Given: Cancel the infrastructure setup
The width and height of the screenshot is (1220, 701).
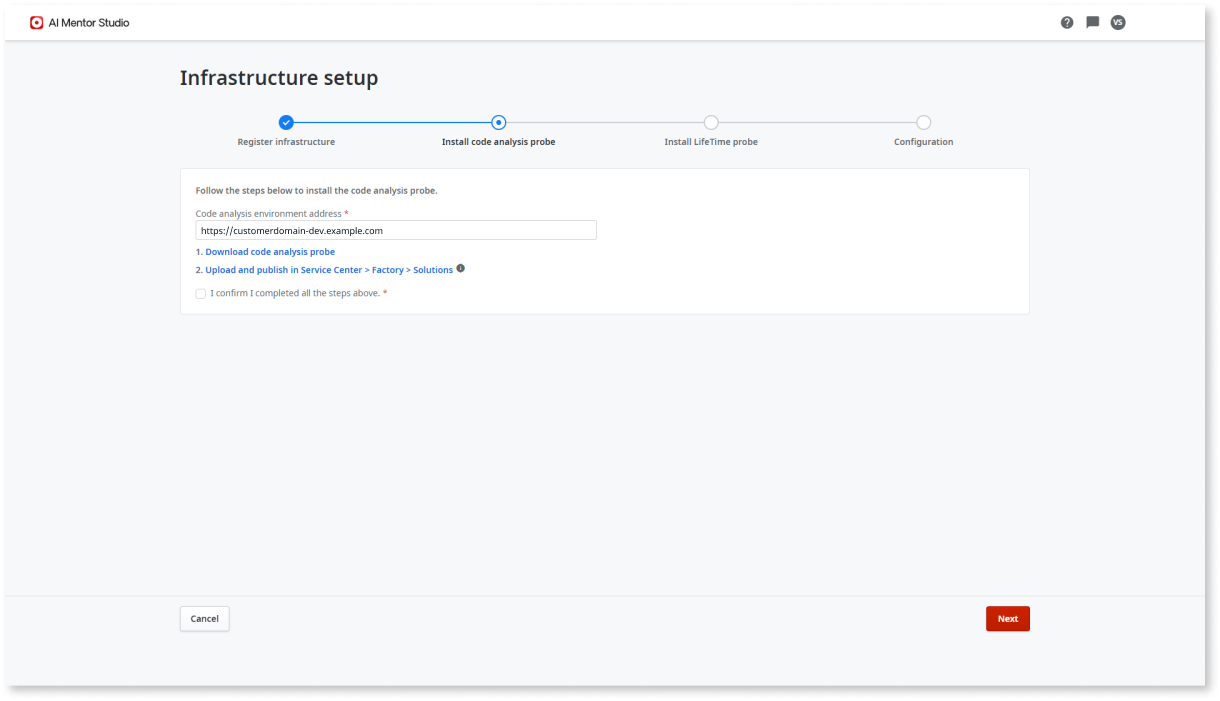Looking at the screenshot, I should [204, 618].
